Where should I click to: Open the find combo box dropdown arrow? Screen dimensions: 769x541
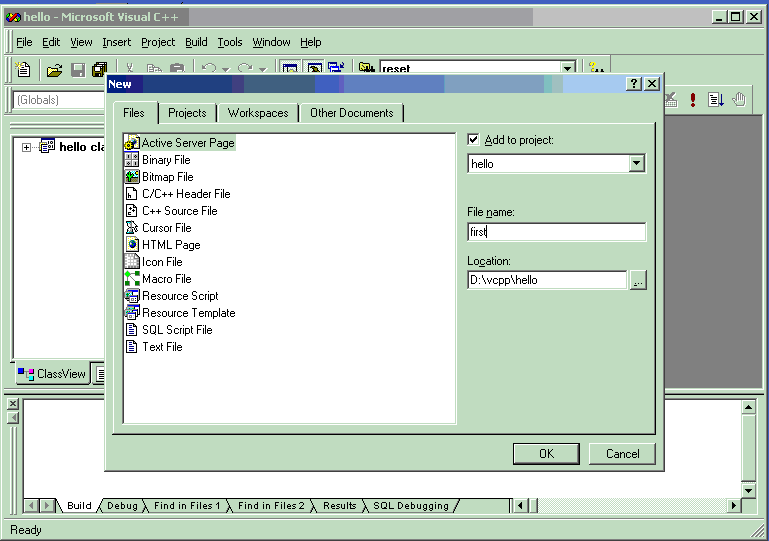pyautogui.click(x=567, y=68)
